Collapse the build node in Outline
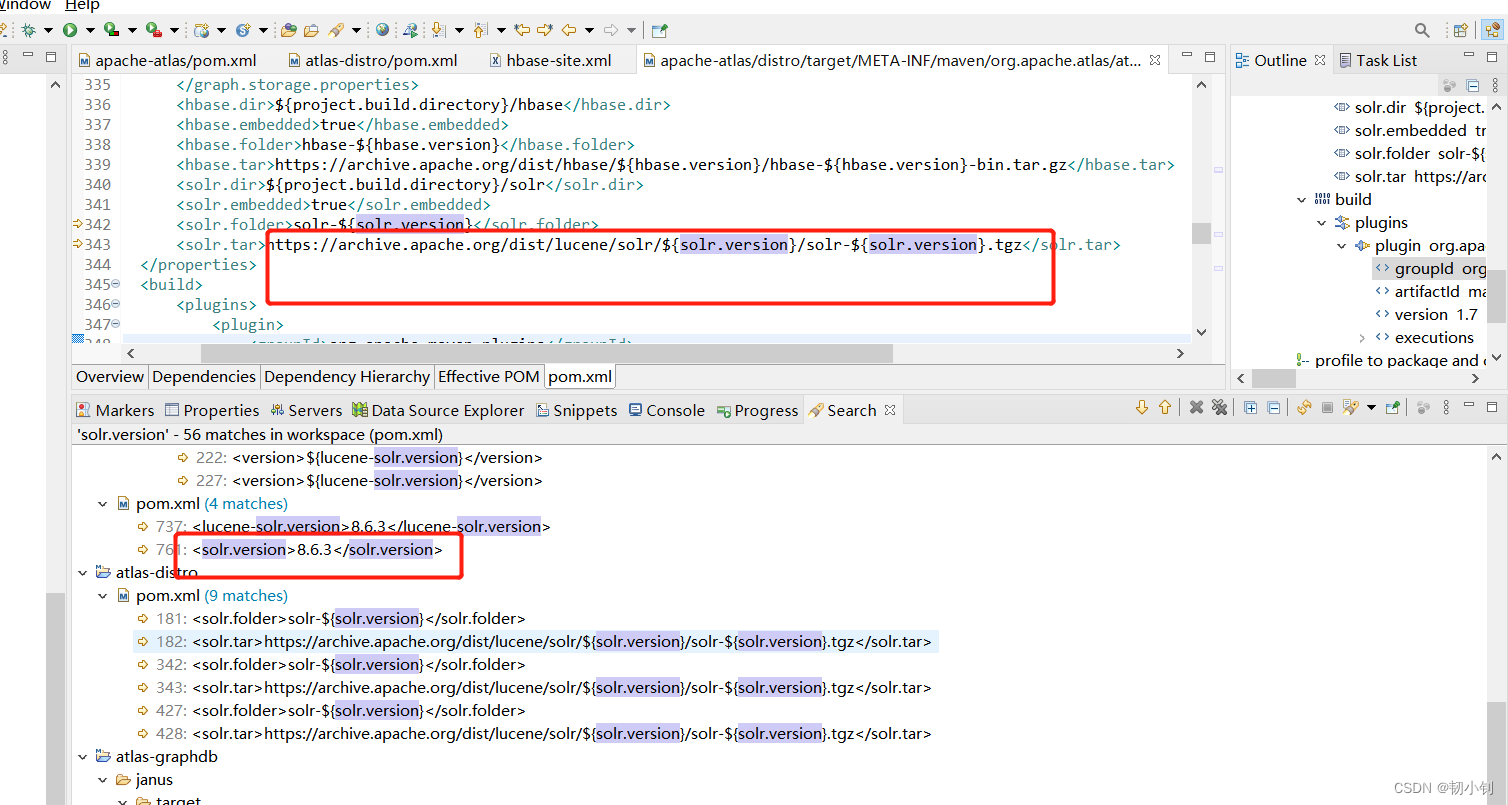 1302,200
